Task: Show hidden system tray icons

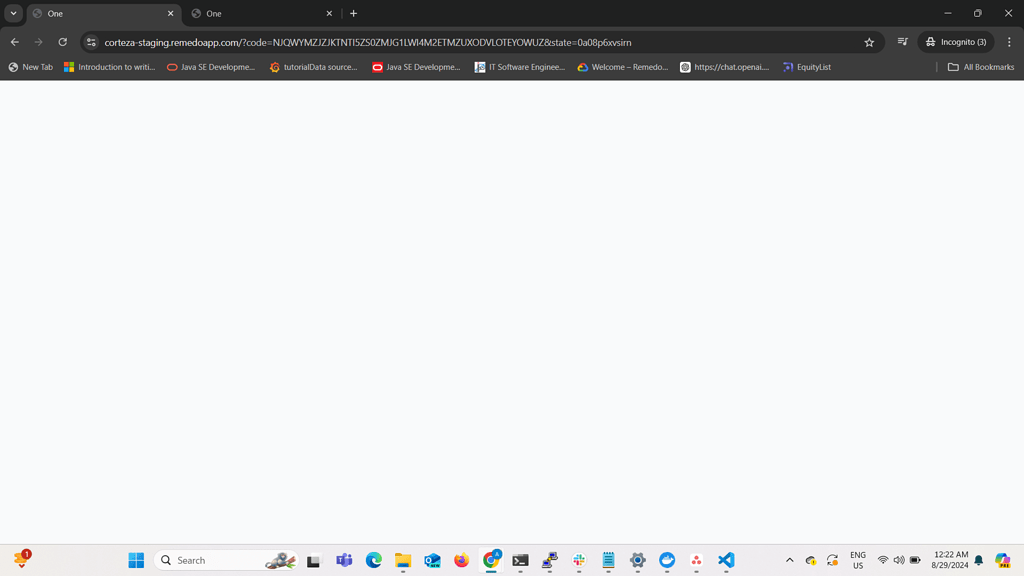Action: click(790, 560)
